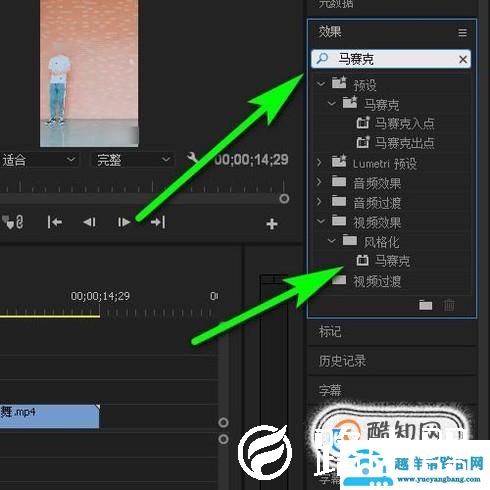Click the program monitor timecode 00;00;14;29
490x490 pixels.
point(251,160)
